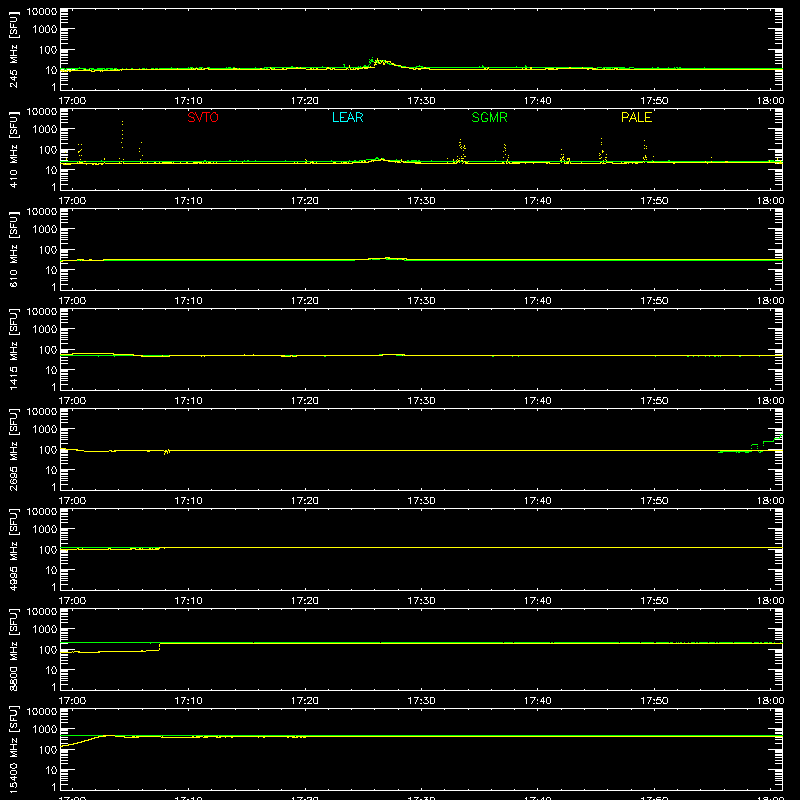800x800 pixels.
Task: Select the 4995 MHz [SFU] axis title
Action: coord(13,549)
